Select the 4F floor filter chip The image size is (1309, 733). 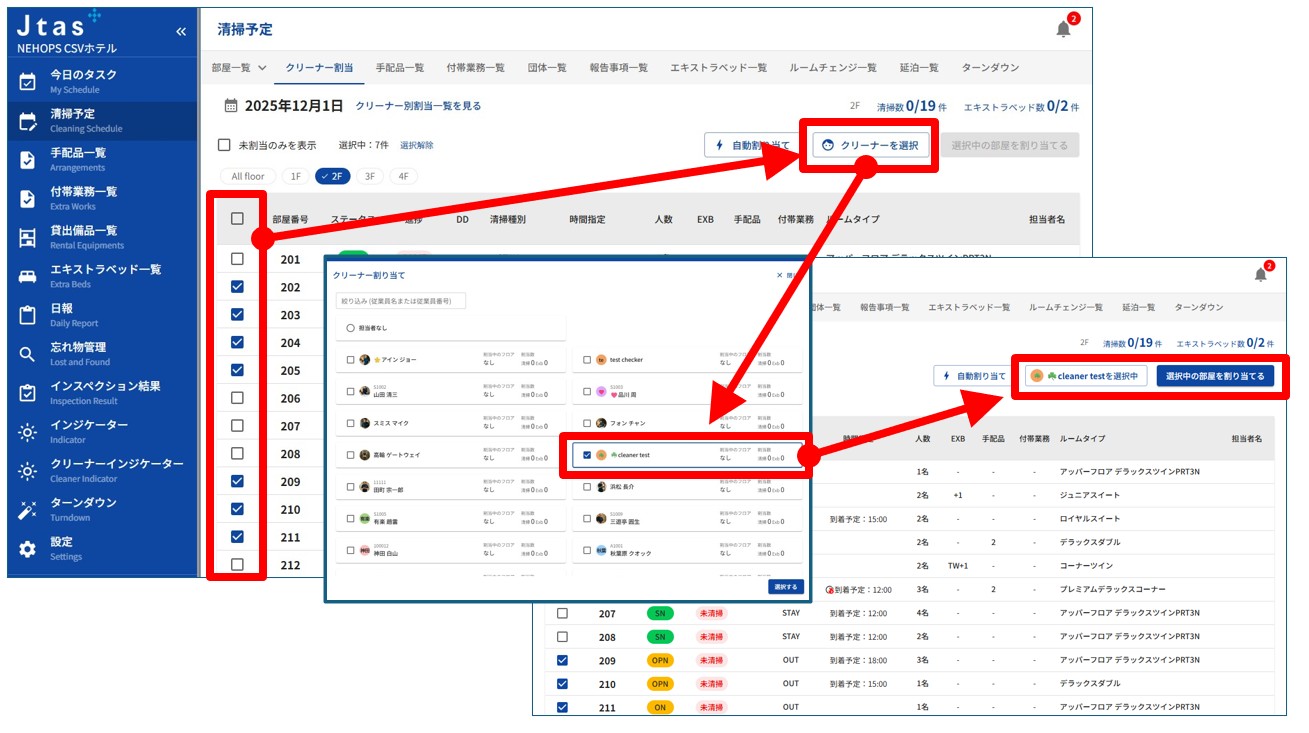(403, 176)
